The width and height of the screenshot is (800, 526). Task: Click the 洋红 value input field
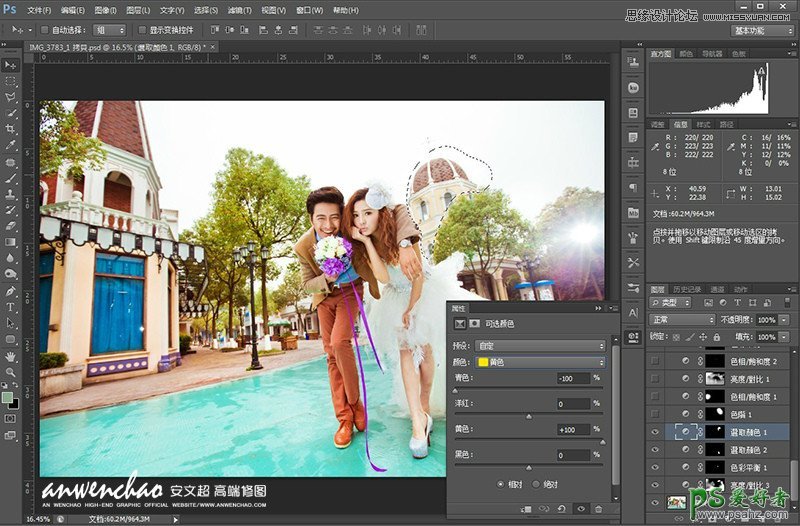[x=573, y=404]
